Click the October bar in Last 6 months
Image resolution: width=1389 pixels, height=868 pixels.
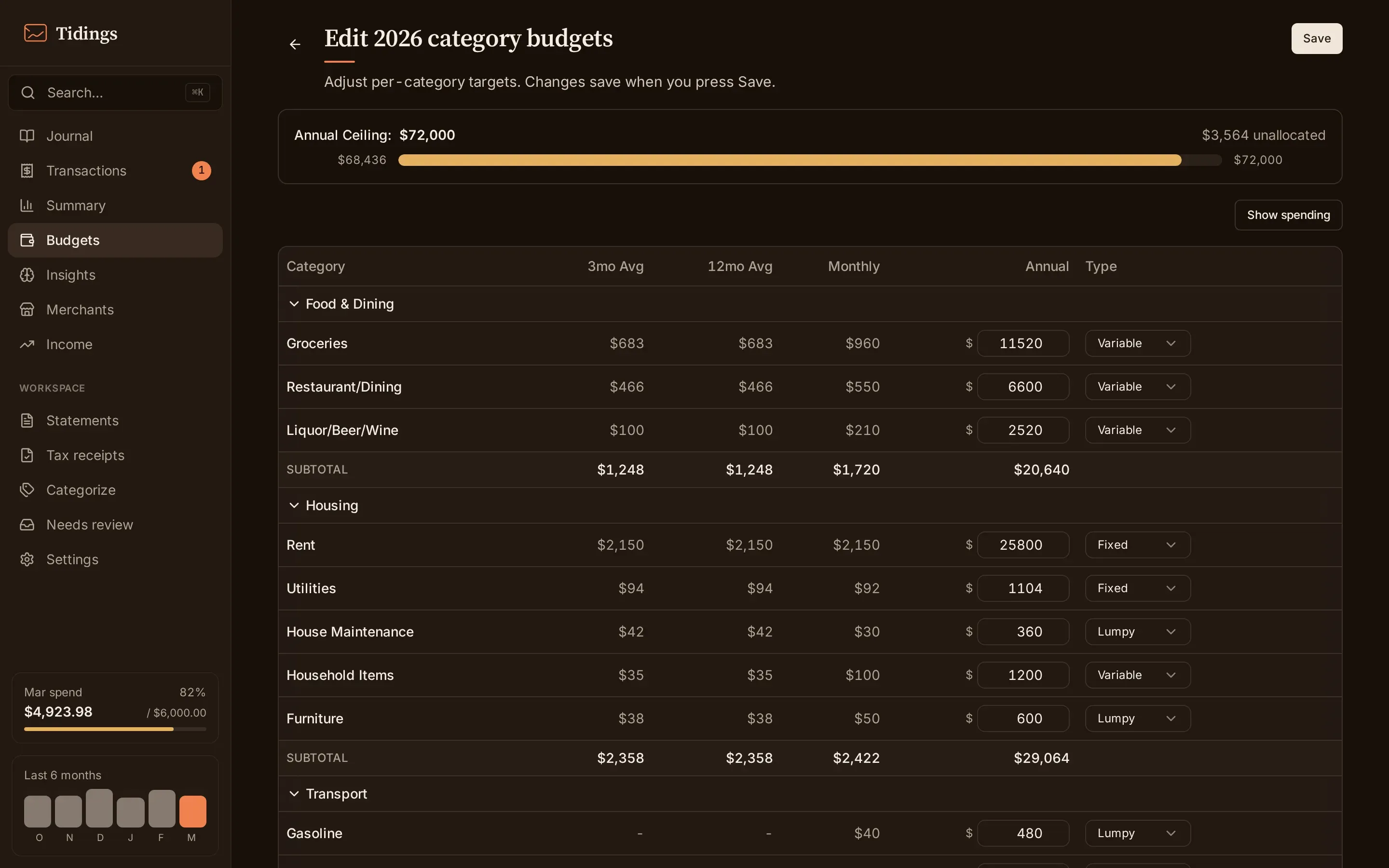tap(37, 811)
